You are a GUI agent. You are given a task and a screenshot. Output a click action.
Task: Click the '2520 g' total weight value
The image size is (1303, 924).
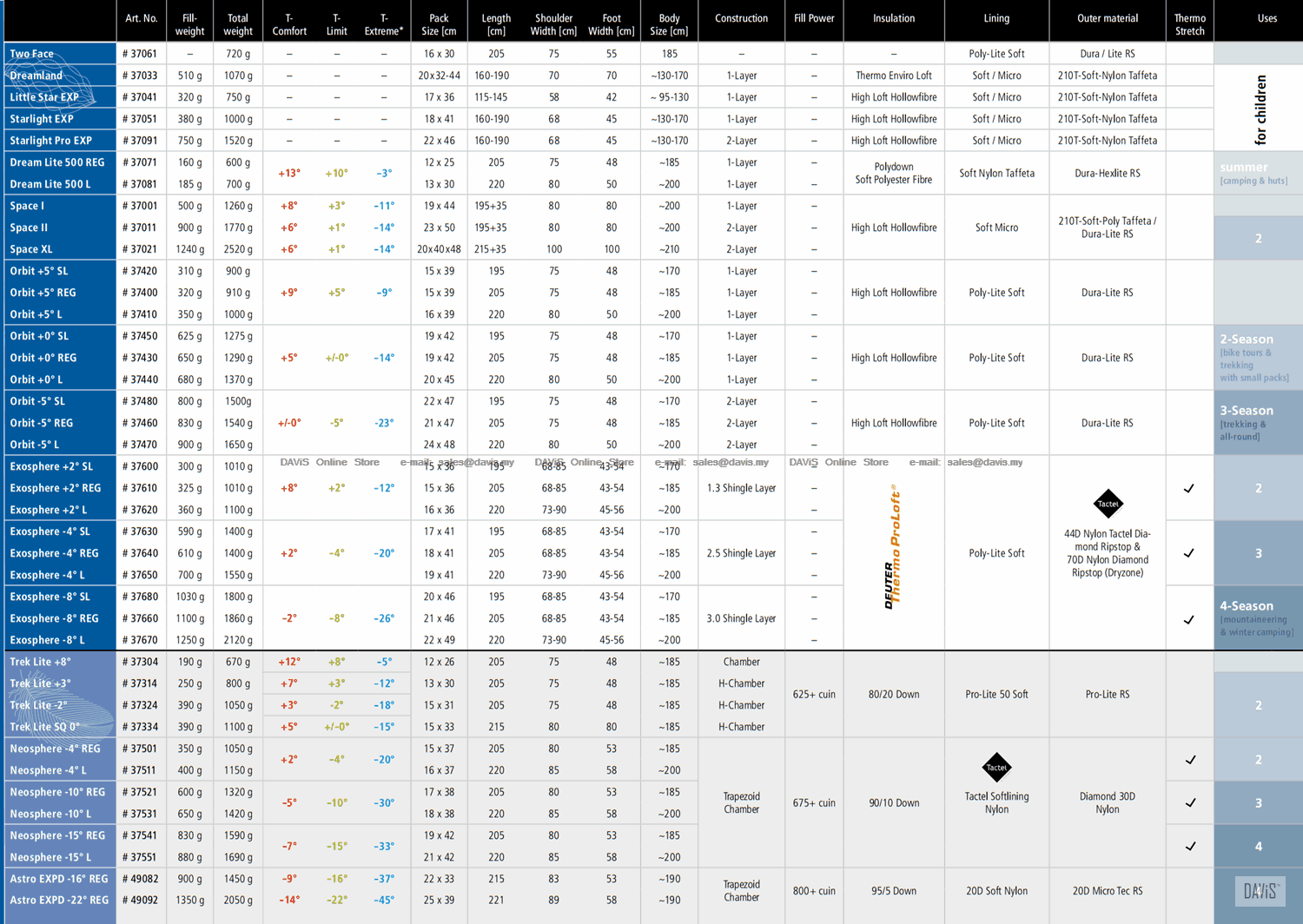238,249
